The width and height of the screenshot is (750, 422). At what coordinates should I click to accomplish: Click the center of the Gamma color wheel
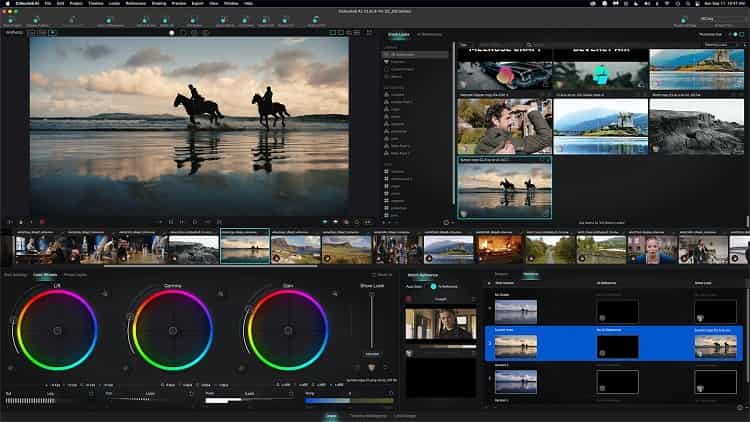[x=173, y=331]
